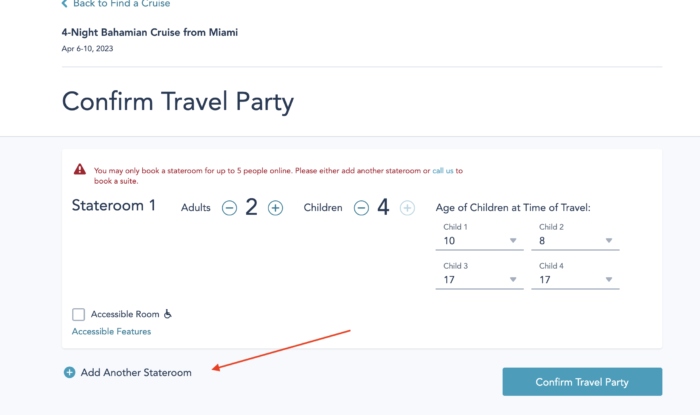This screenshot has width=700, height=415.
Task: Expand the Child 4 age dropdown
Action: click(575, 280)
